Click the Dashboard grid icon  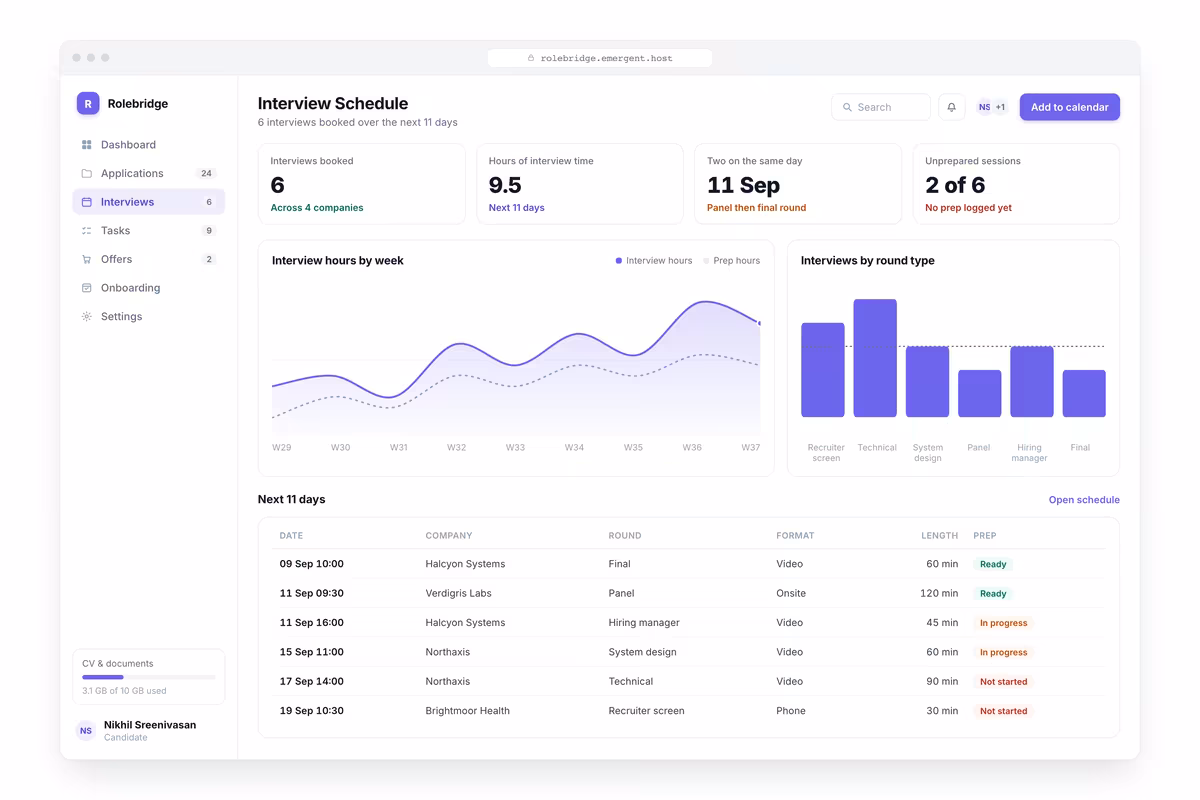[x=86, y=145]
